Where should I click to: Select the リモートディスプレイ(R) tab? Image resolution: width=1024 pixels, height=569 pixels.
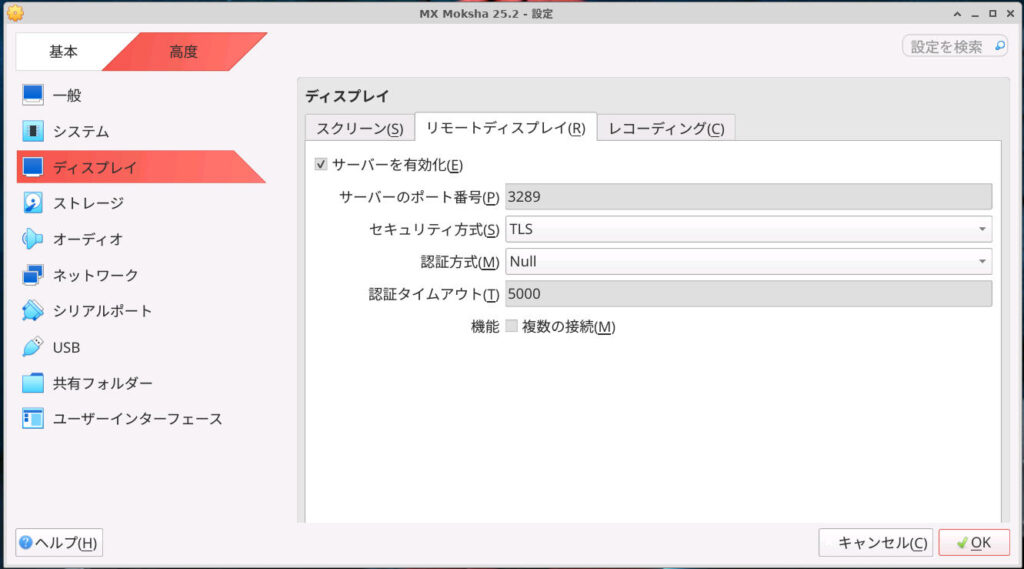tap(505, 127)
